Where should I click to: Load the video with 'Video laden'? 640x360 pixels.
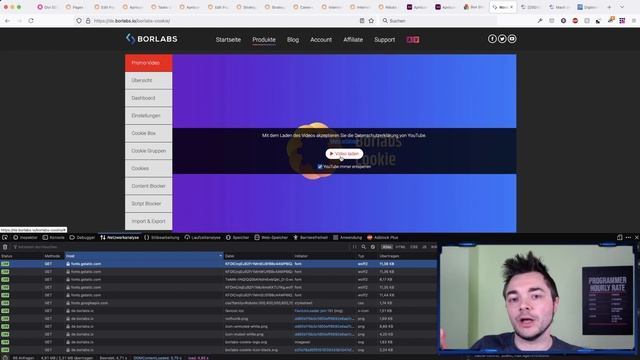click(344, 153)
